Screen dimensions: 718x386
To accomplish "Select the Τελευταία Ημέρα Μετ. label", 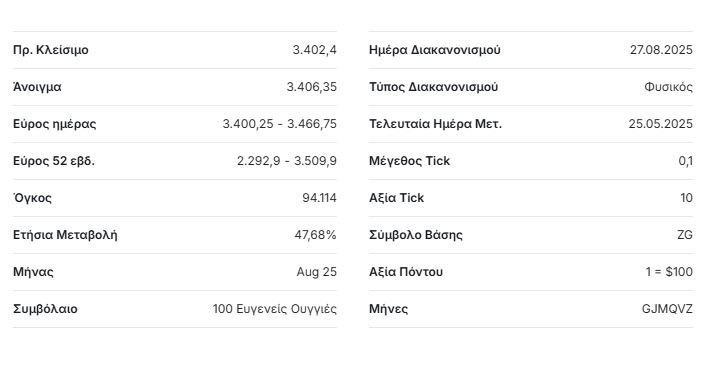I will 435,124.
